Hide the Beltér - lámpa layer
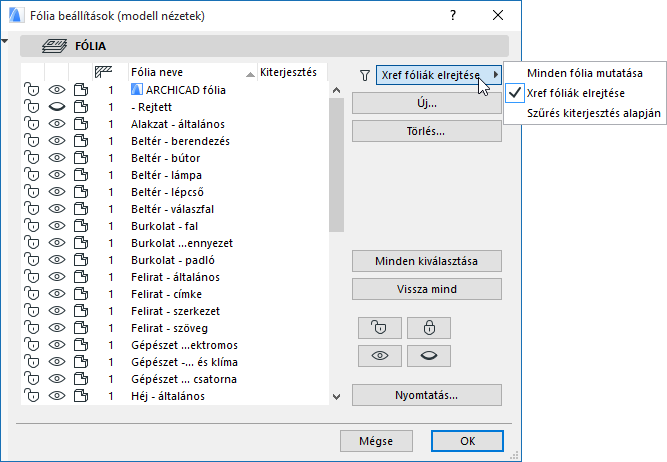 point(56,175)
